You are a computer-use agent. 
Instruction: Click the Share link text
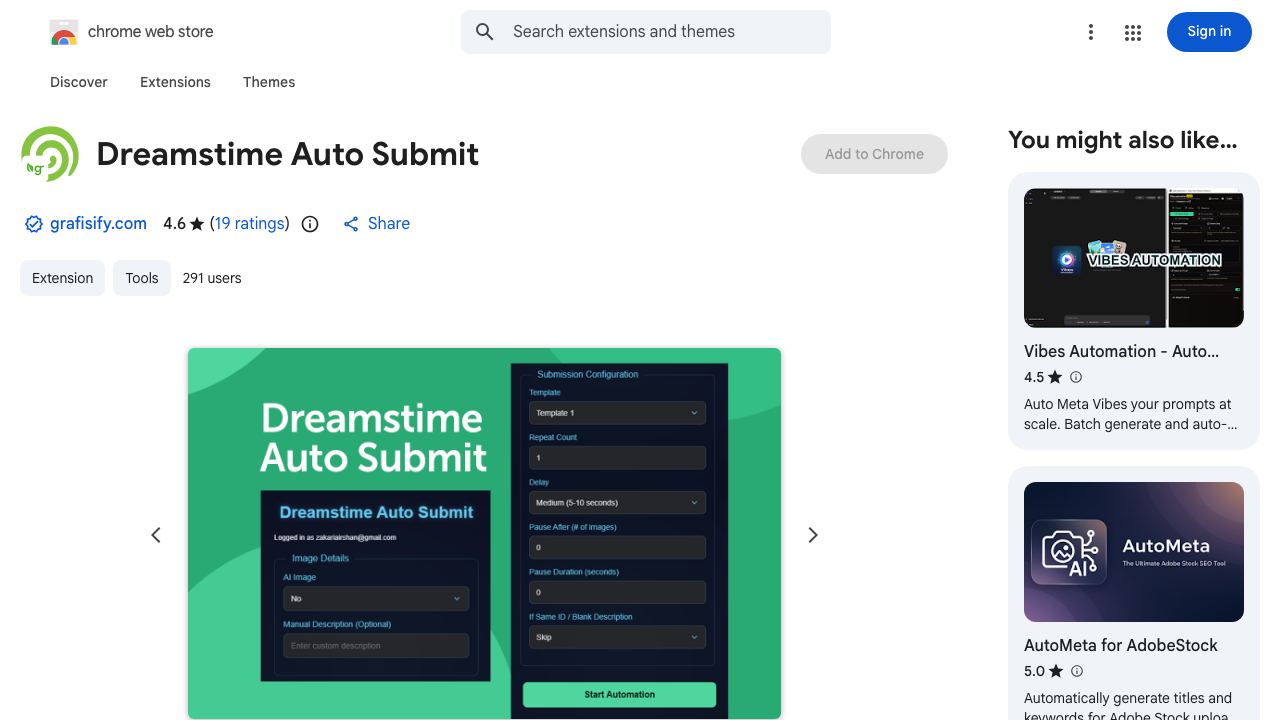pyautogui.click(x=389, y=224)
